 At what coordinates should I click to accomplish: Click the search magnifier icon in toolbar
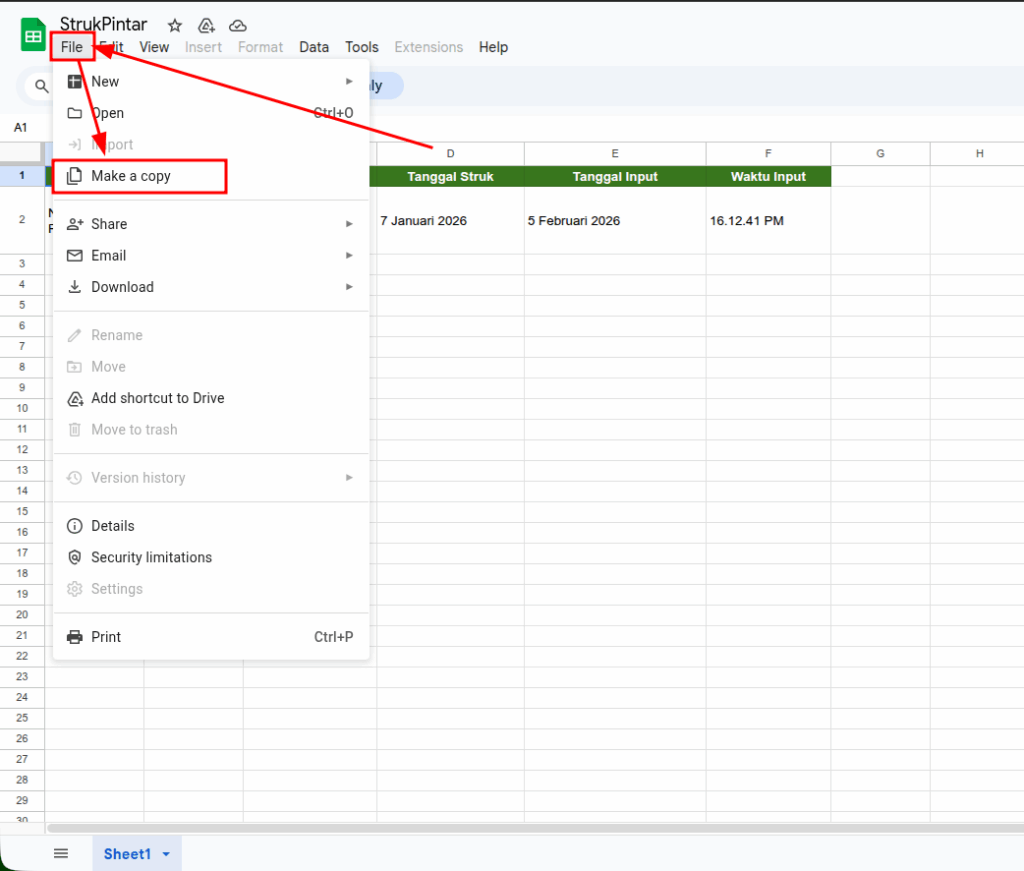click(42, 86)
